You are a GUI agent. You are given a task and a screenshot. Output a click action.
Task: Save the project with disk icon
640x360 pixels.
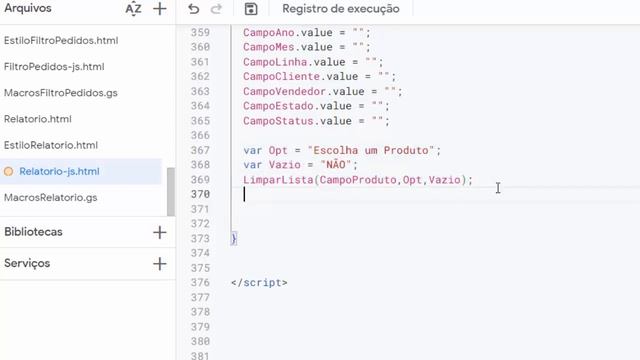(x=251, y=9)
